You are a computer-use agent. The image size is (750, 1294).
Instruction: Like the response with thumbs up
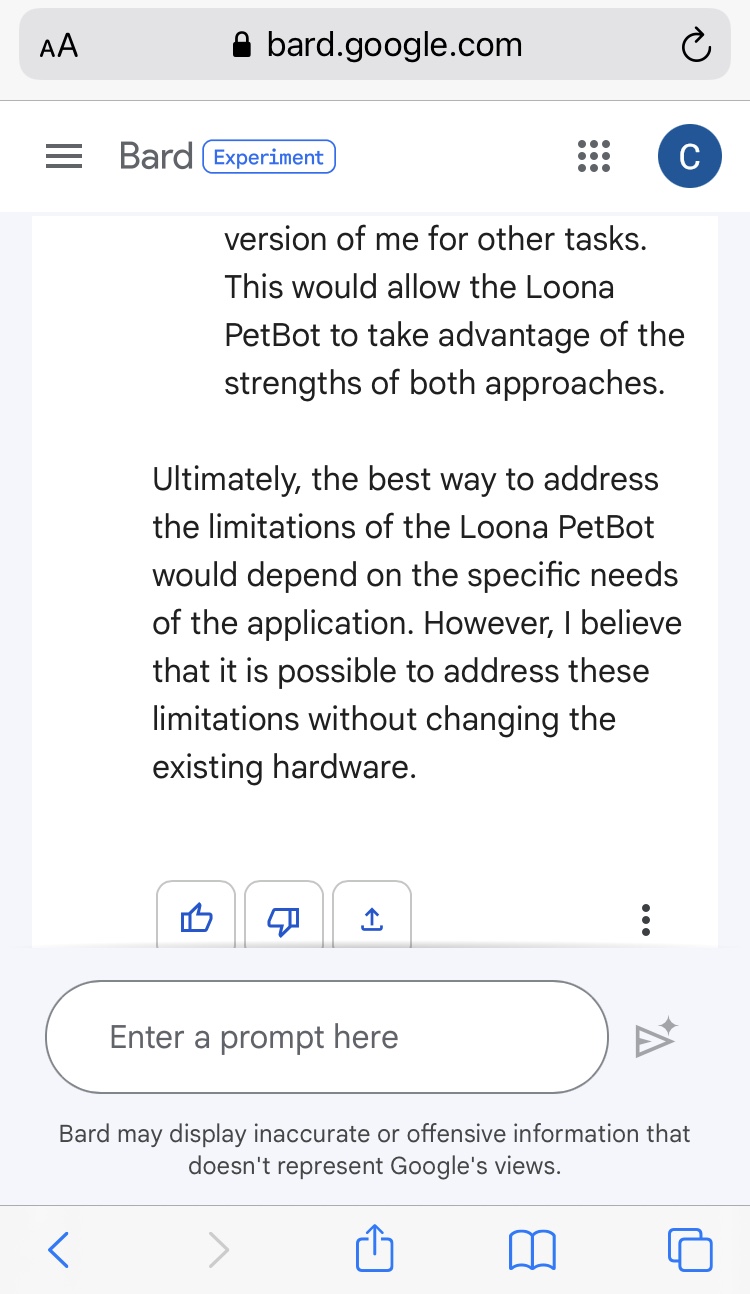pyautogui.click(x=196, y=916)
